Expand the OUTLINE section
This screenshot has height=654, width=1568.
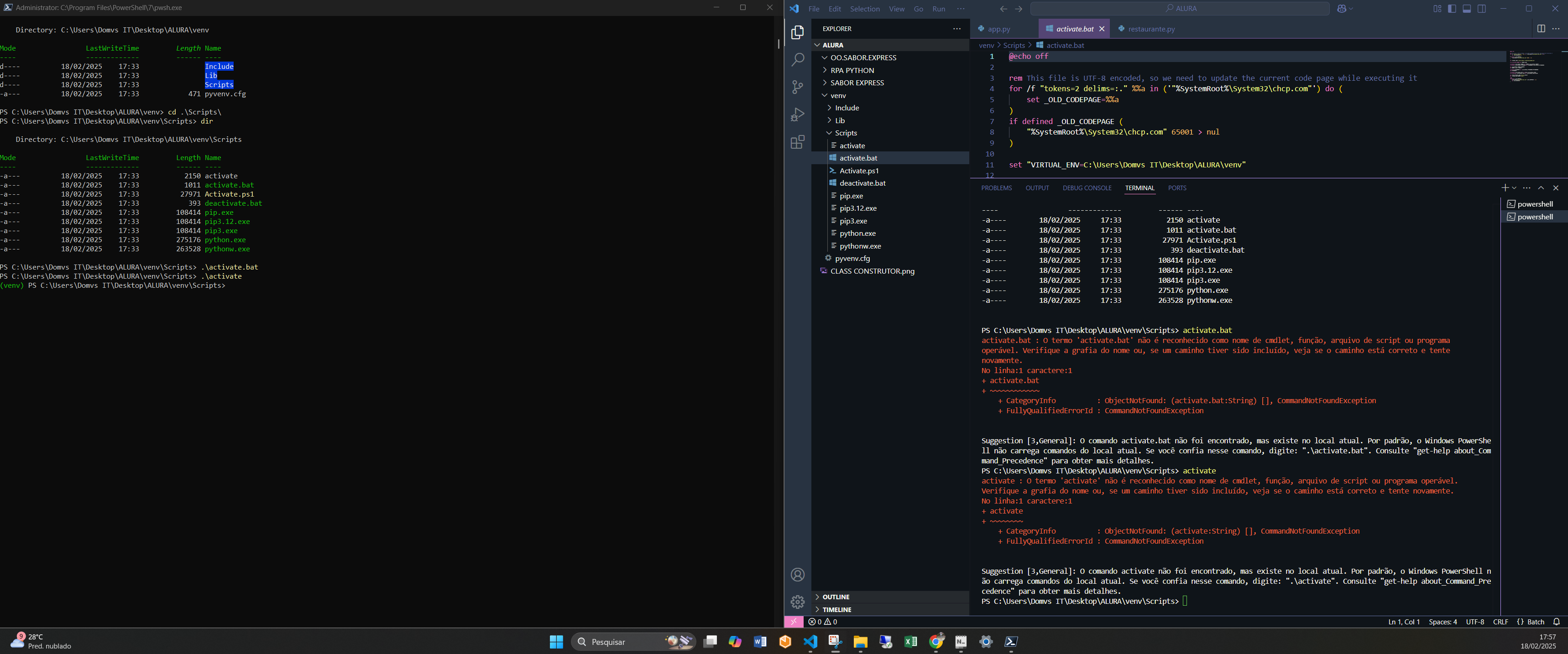890,597
